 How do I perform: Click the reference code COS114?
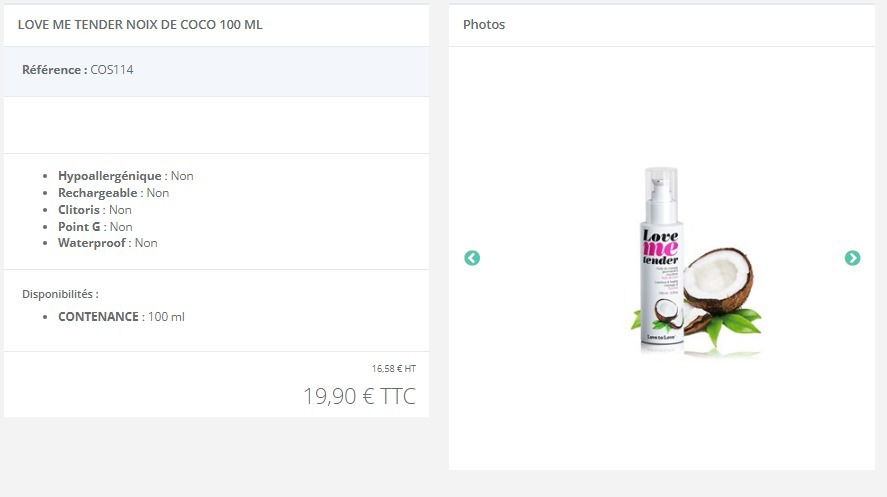coord(112,70)
